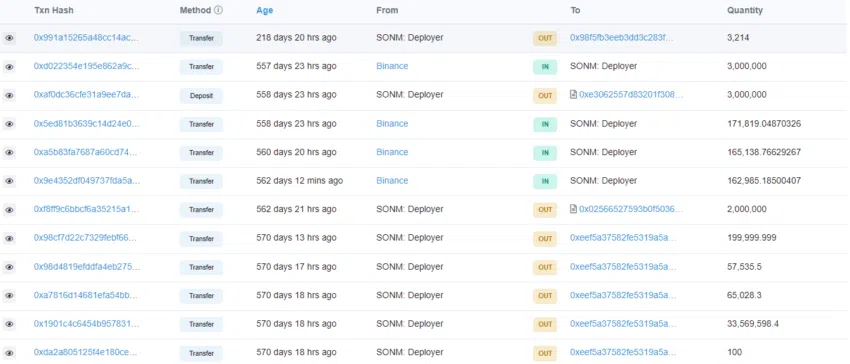Open 0xeef5a37582fe5319a5a address on 57,535.5 row

point(623,266)
